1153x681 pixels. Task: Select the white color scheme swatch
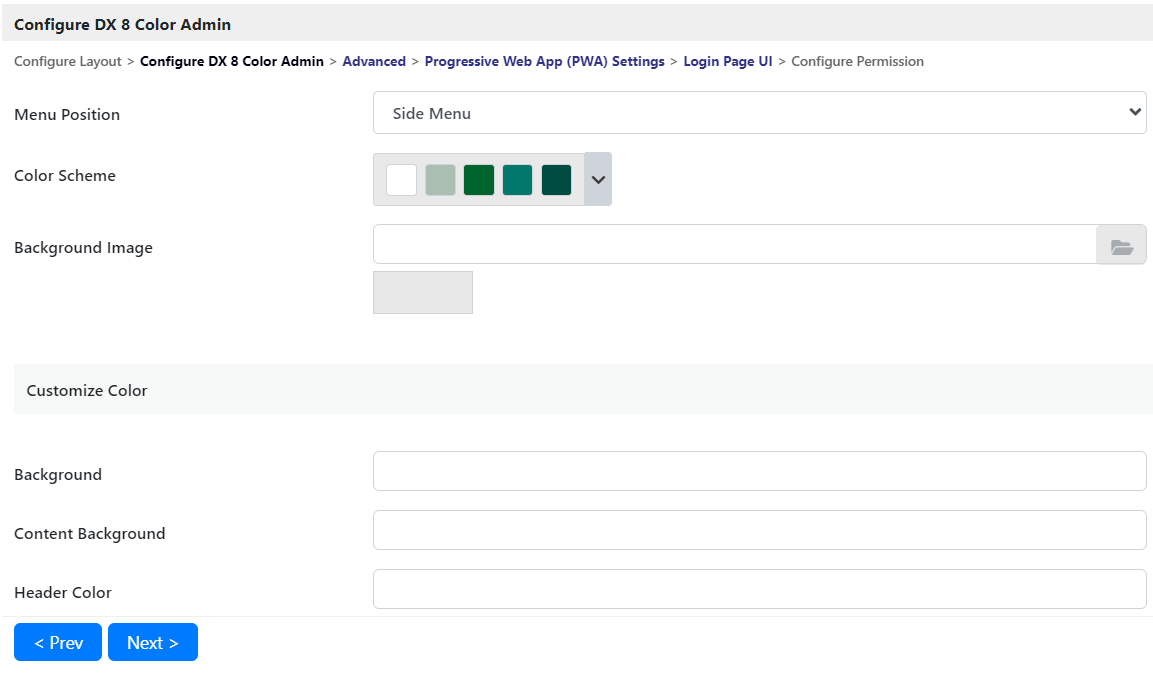coord(401,180)
